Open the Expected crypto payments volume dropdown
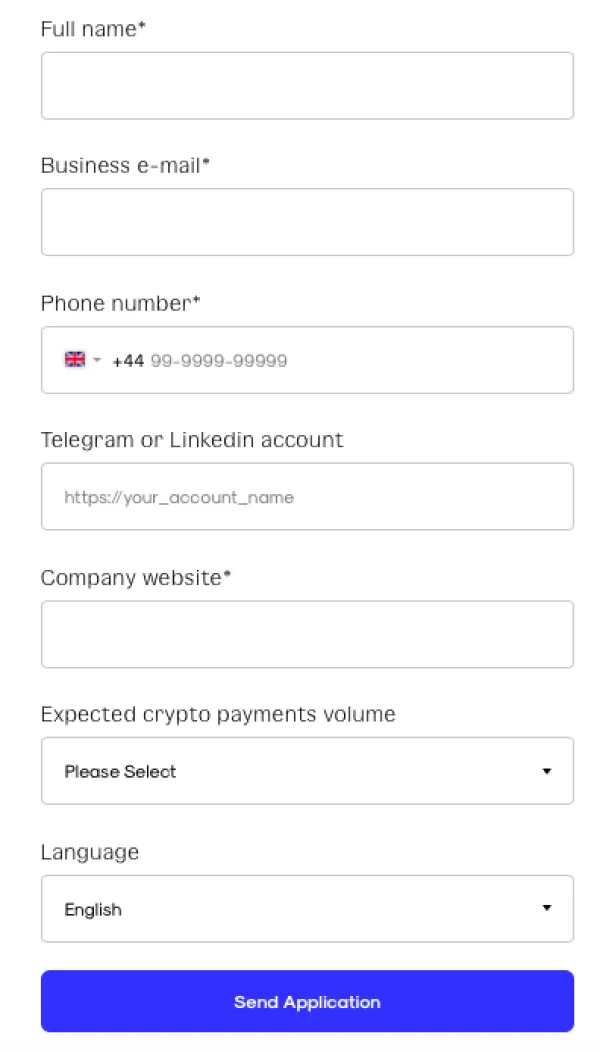This screenshot has width=600, height=1052. pos(307,770)
